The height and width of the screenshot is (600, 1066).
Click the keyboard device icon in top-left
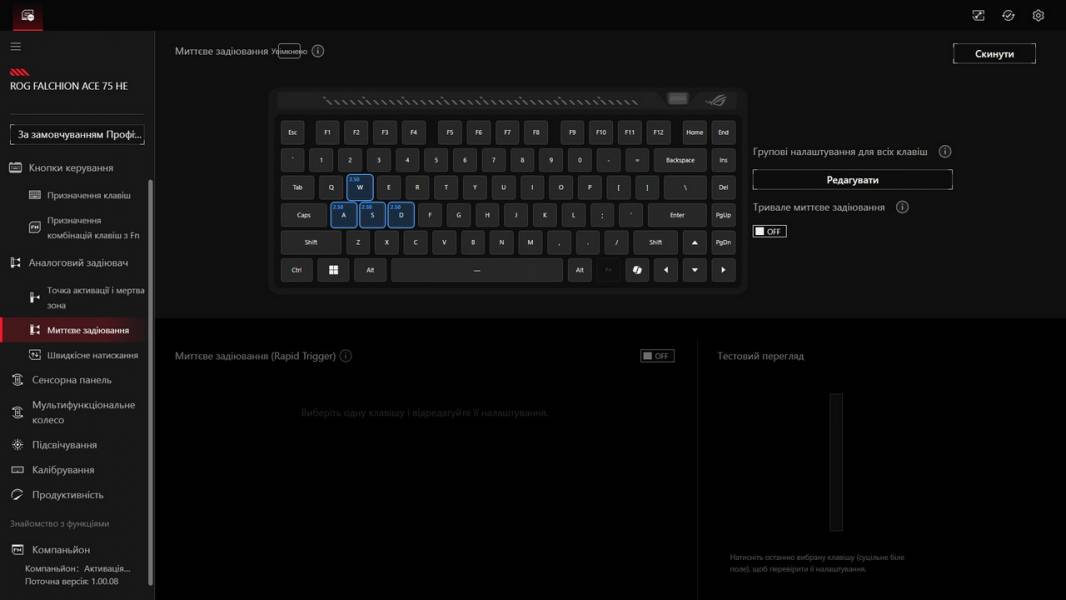tap(27, 15)
